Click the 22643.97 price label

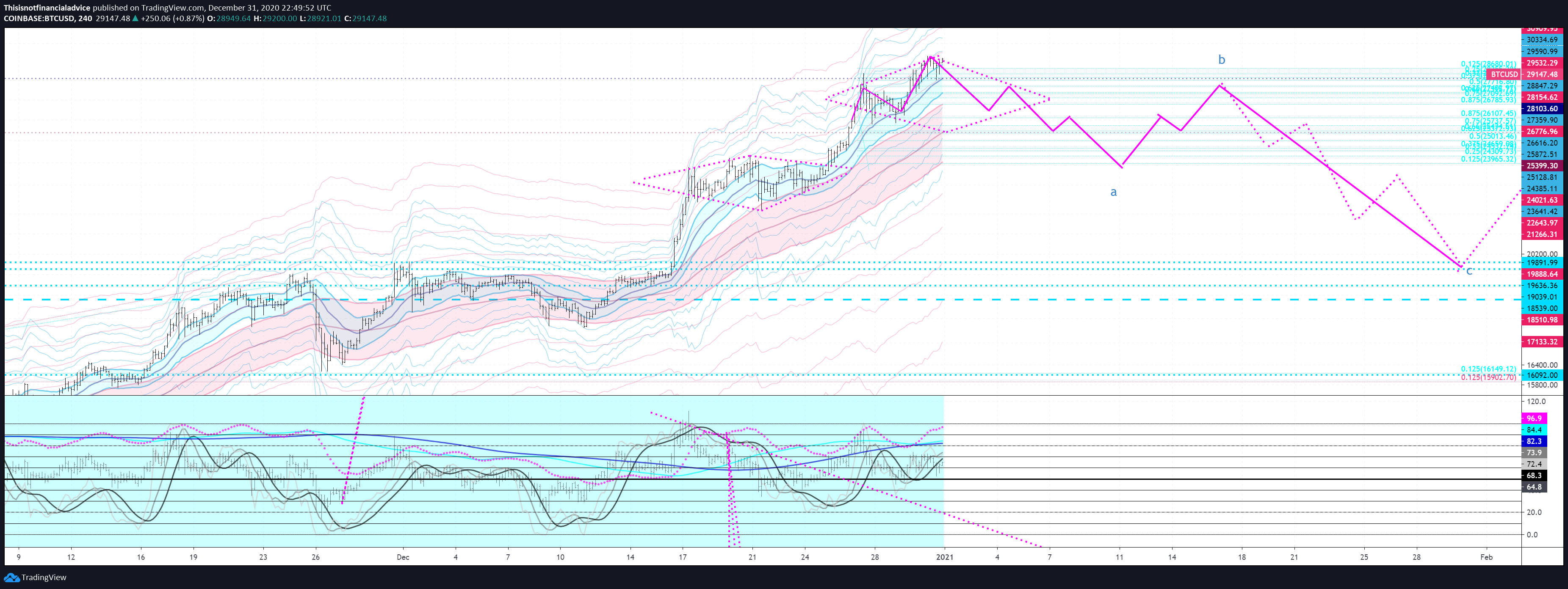[1543, 223]
